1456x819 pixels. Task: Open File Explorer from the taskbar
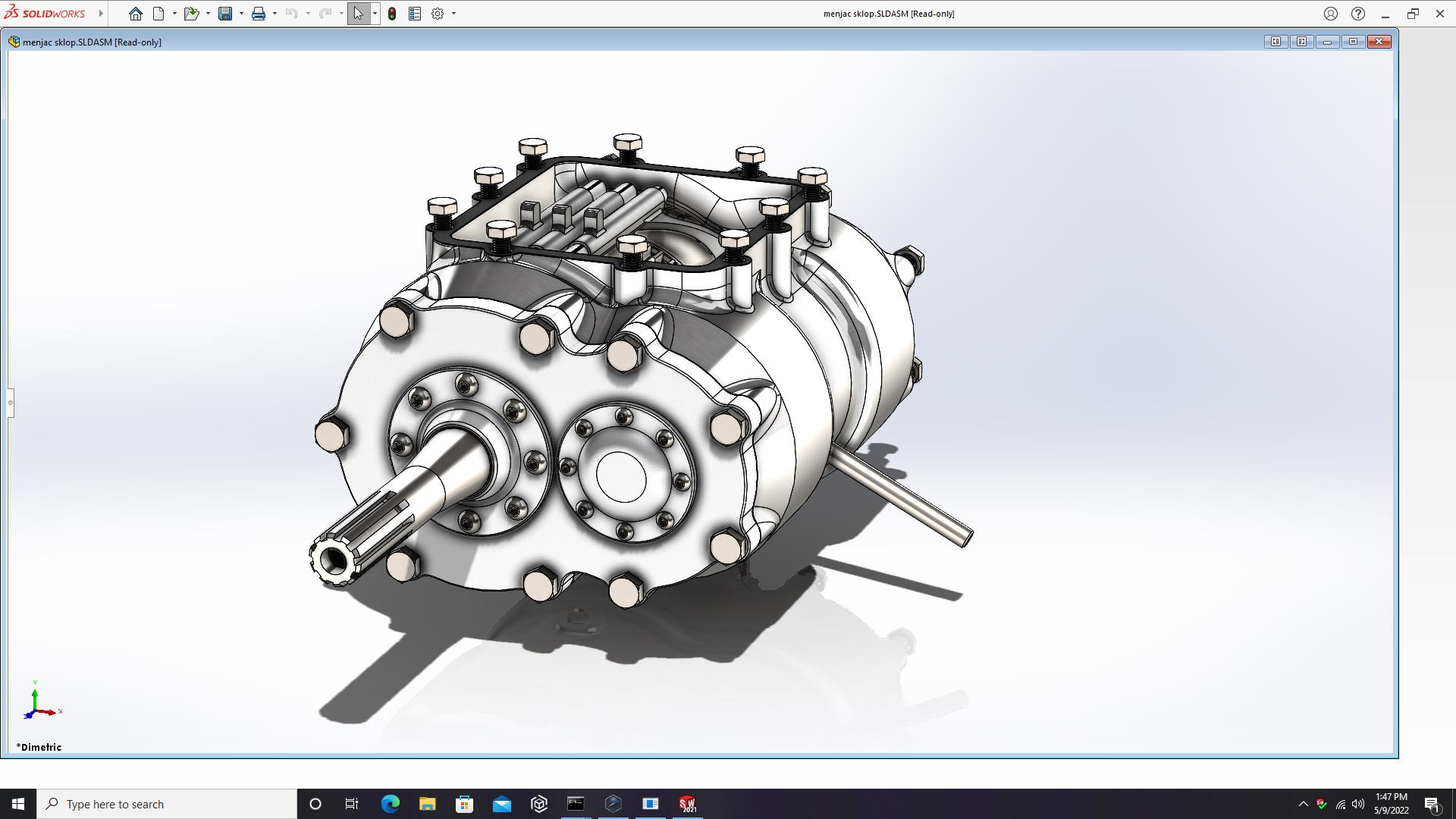(427, 804)
